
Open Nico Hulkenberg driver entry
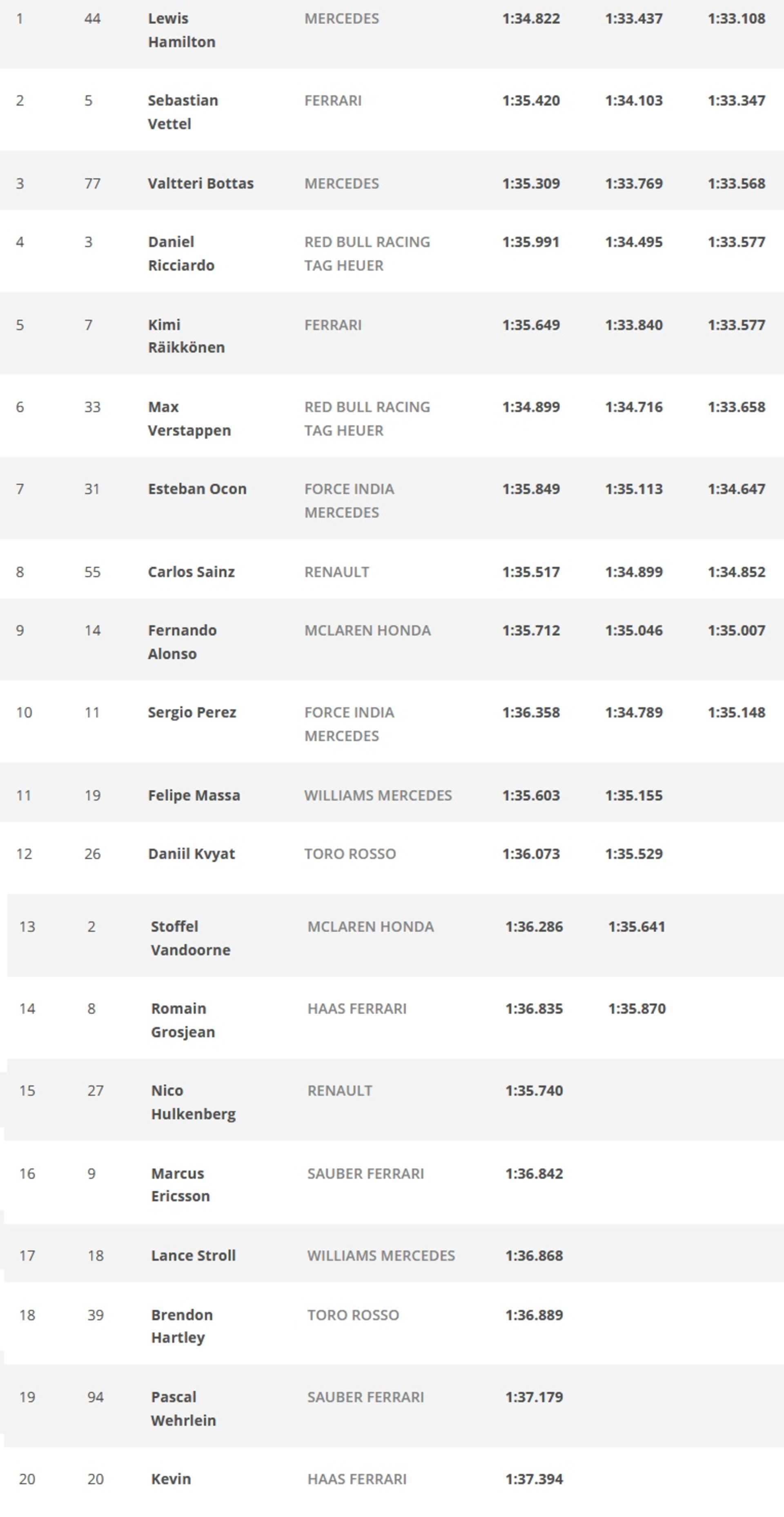193,1102
